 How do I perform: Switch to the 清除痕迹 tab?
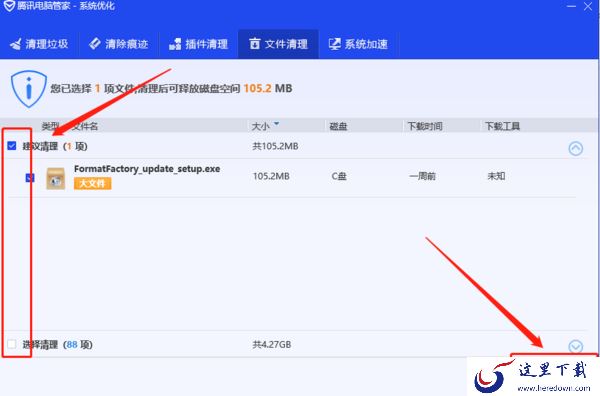click(x=119, y=44)
